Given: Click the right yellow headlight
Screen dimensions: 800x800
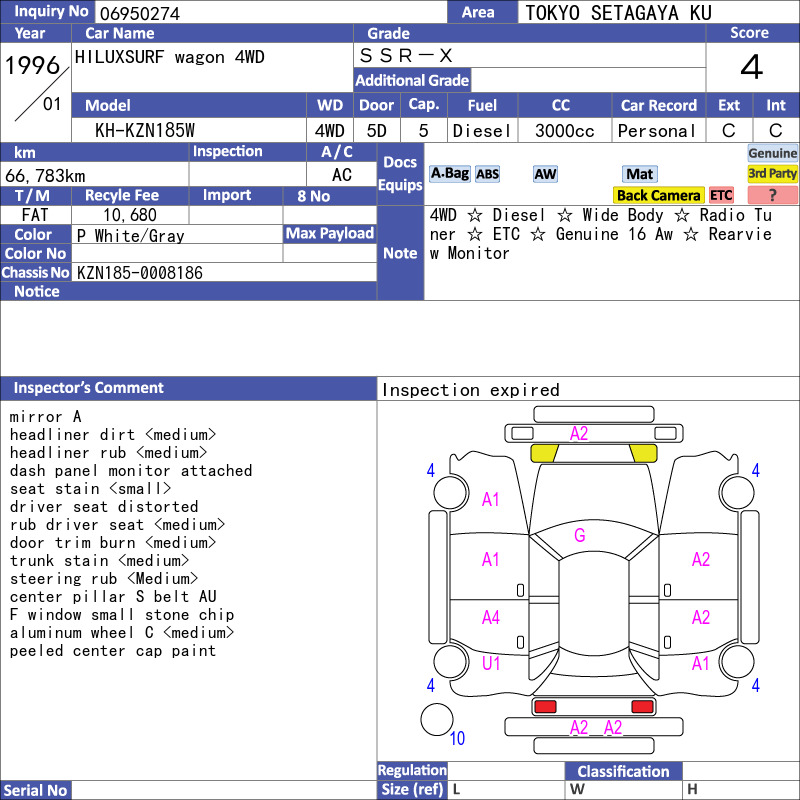Looking at the screenshot, I should click(x=643, y=453).
